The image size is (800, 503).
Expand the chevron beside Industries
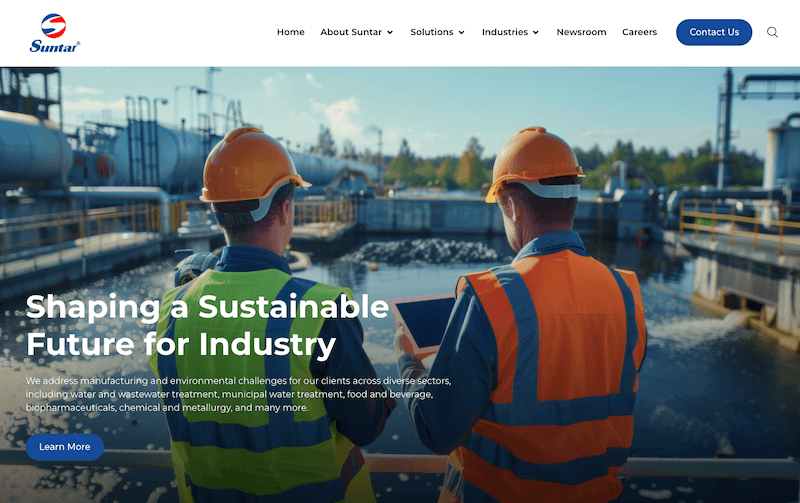pos(536,33)
